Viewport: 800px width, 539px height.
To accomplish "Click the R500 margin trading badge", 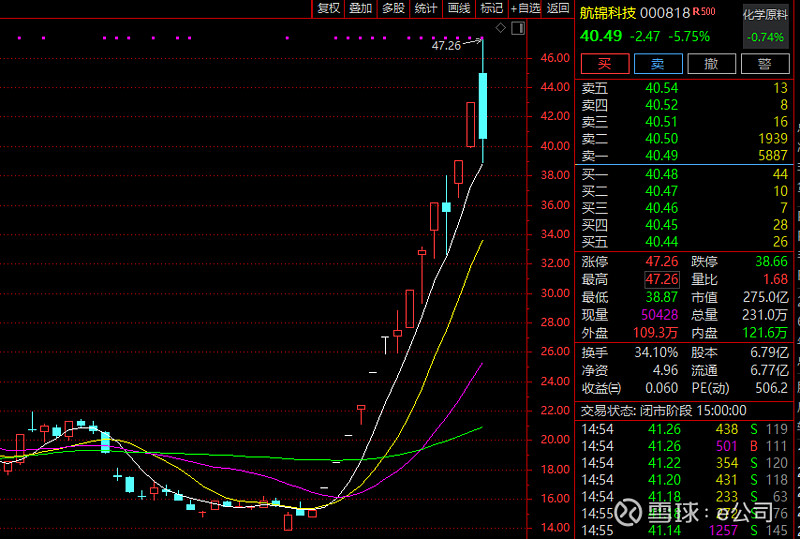I will (706, 12).
